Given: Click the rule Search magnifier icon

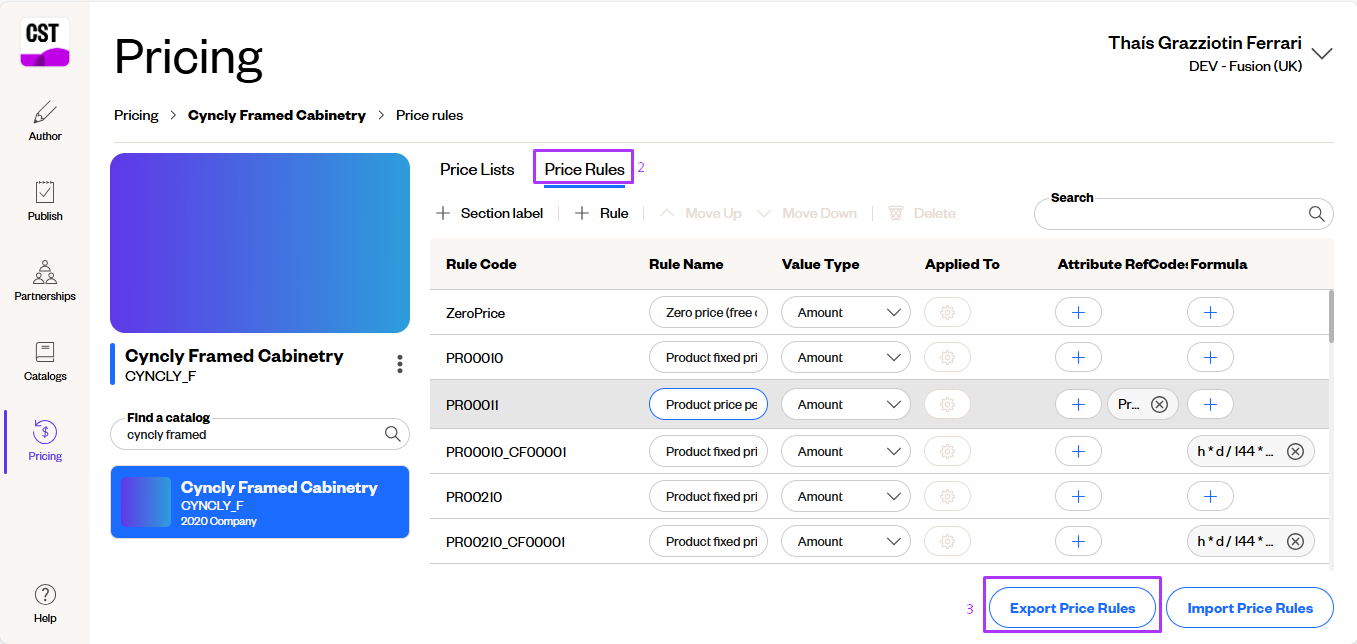Looking at the screenshot, I should coord(1317,213).
